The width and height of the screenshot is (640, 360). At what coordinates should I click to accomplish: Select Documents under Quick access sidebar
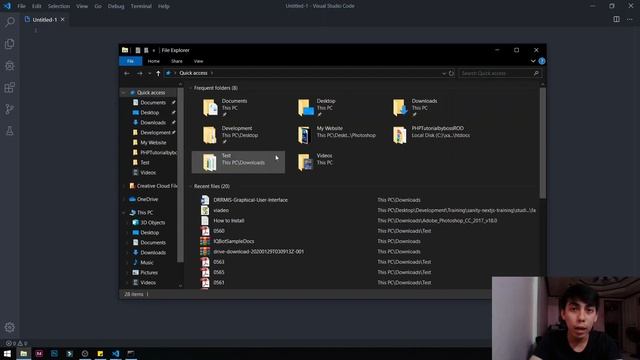pyautogui.click(x=153, y=103)
